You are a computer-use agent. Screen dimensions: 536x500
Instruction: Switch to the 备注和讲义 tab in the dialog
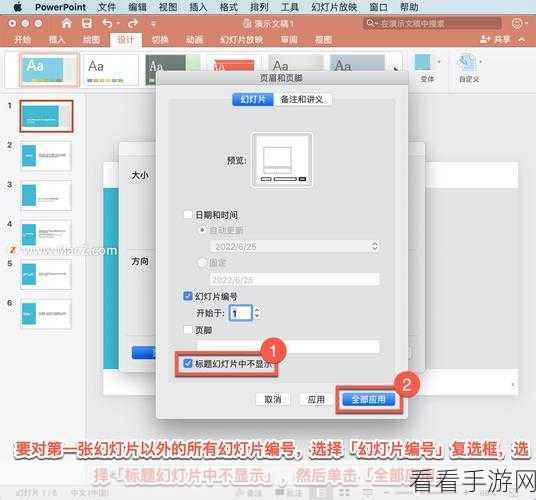pyautogui.click(x=302, y=99)
